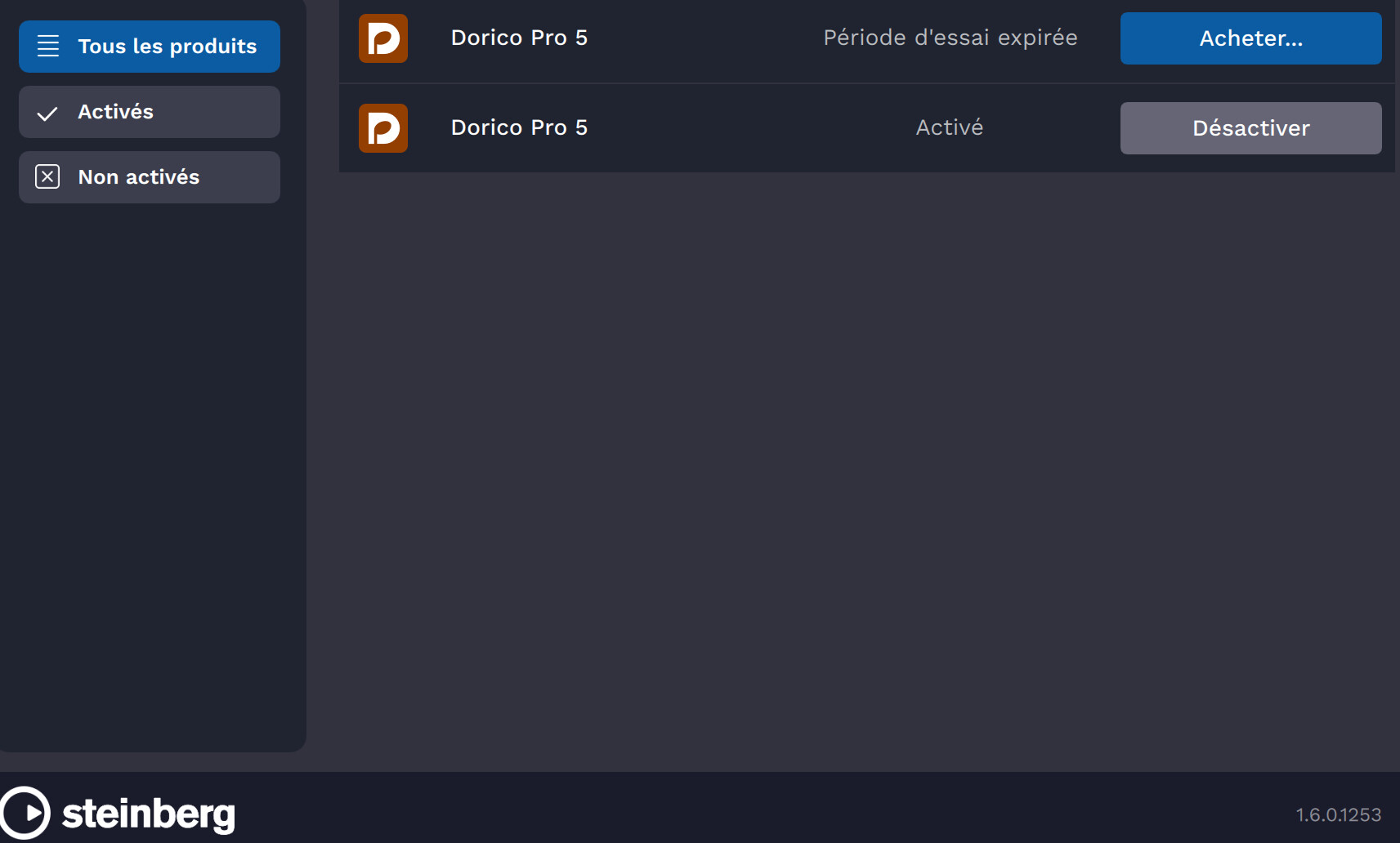Select the Dorico Pro 5 name in activated row
1400x843 pixels.
(519, 127)
